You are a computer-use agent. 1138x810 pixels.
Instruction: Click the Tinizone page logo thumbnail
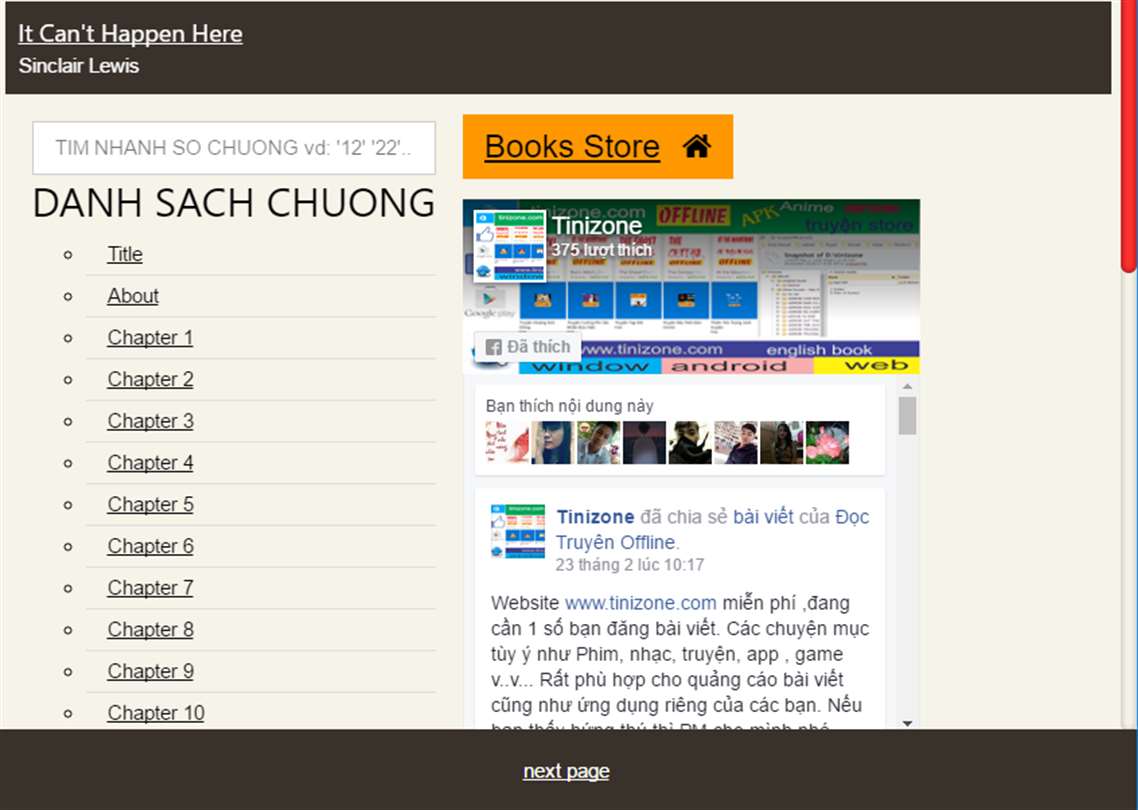509,246
